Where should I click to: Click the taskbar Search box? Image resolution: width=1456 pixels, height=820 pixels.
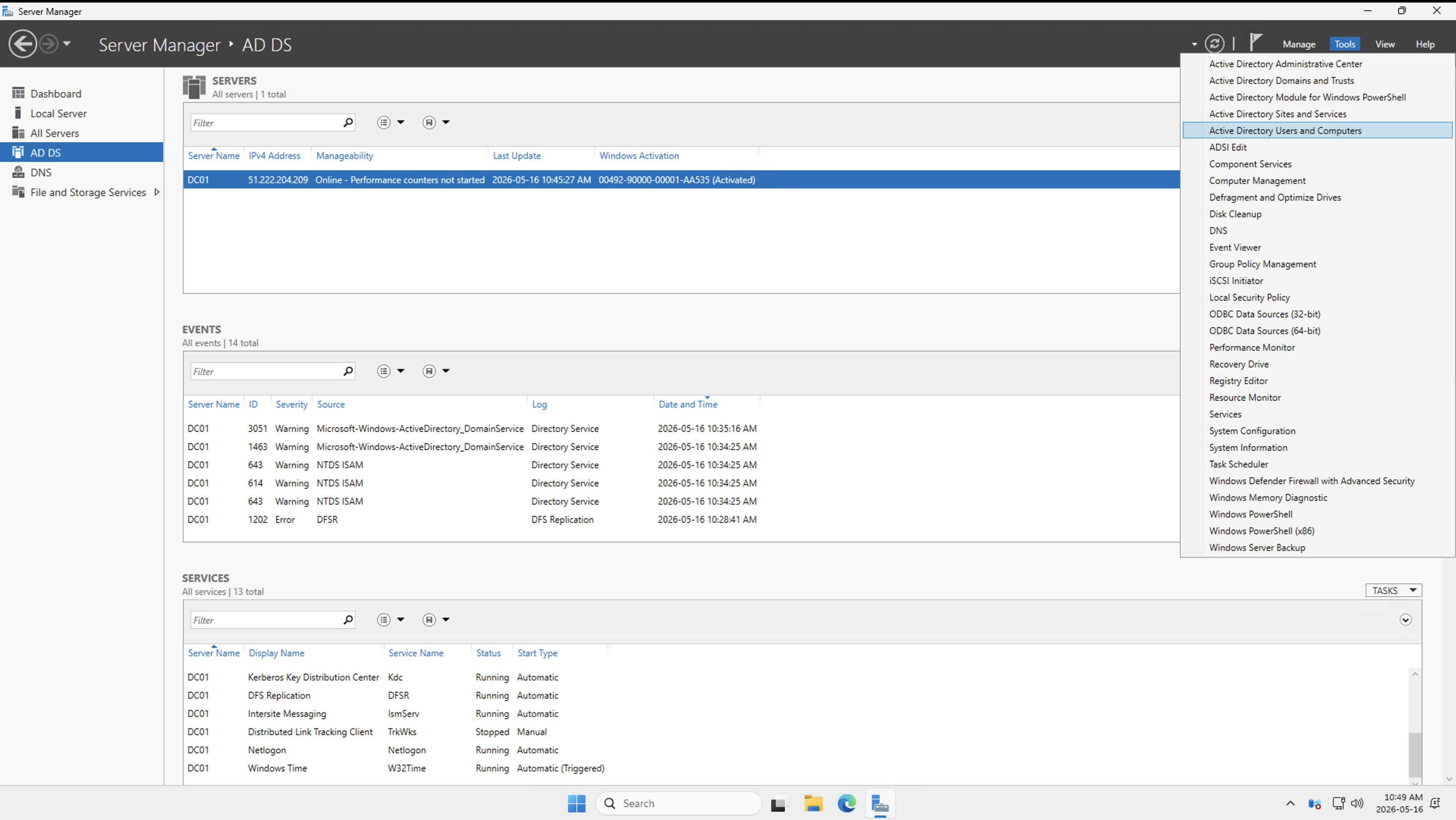coord(678,804)
